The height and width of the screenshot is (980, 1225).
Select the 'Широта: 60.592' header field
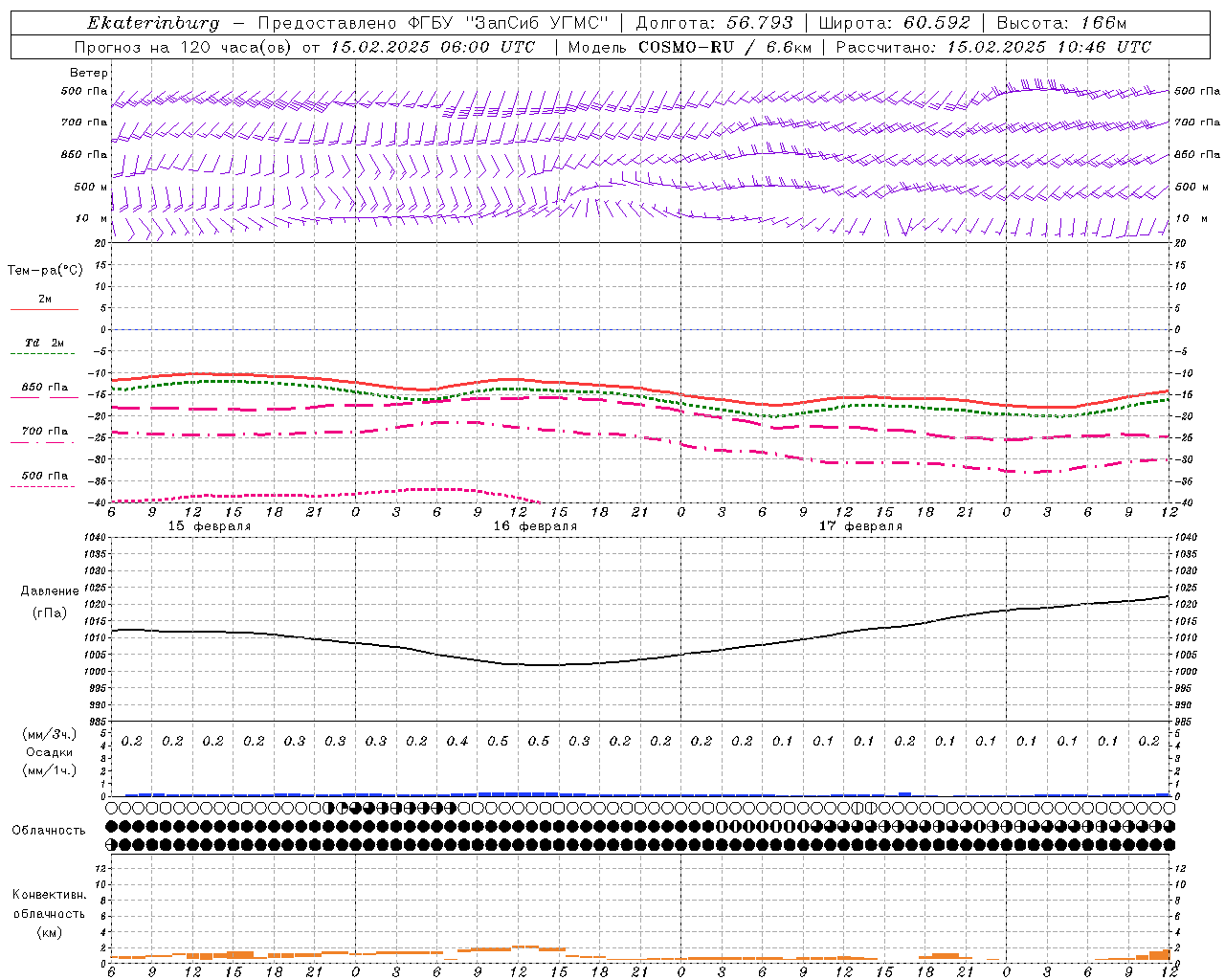[x=894, y=23]
